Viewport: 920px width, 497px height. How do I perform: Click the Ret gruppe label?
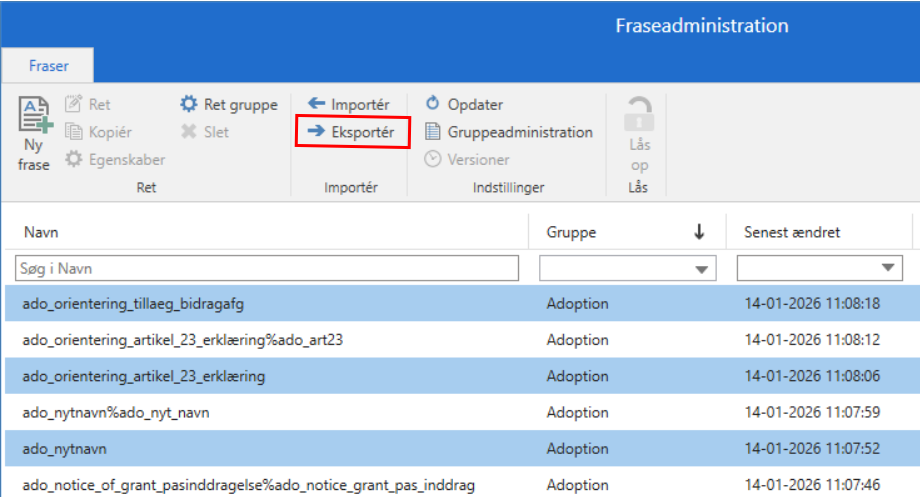pyautogui.click(x=241, y=104)
